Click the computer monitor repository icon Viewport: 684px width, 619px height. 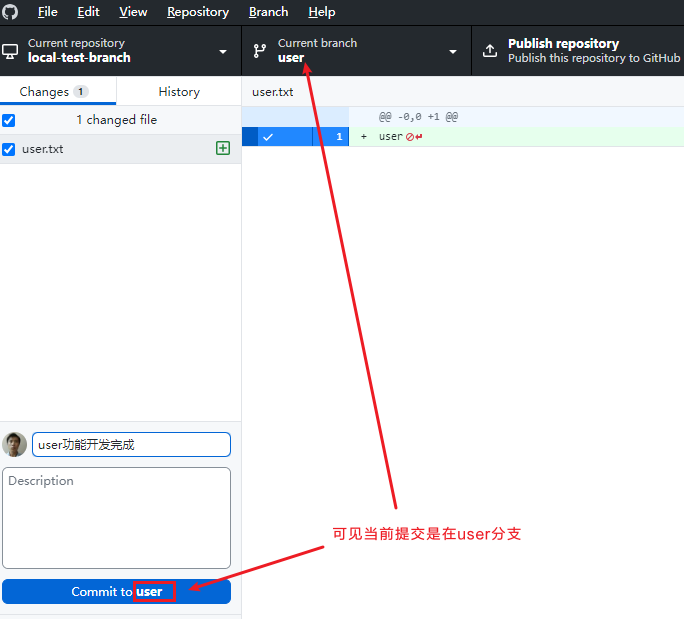(x=10, y=51)
